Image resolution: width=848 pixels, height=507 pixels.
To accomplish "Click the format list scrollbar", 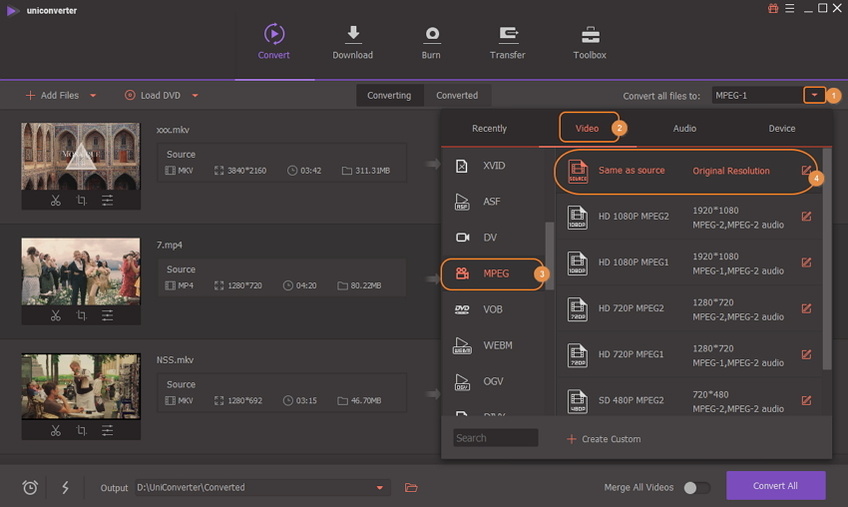I will click(549, 255).
